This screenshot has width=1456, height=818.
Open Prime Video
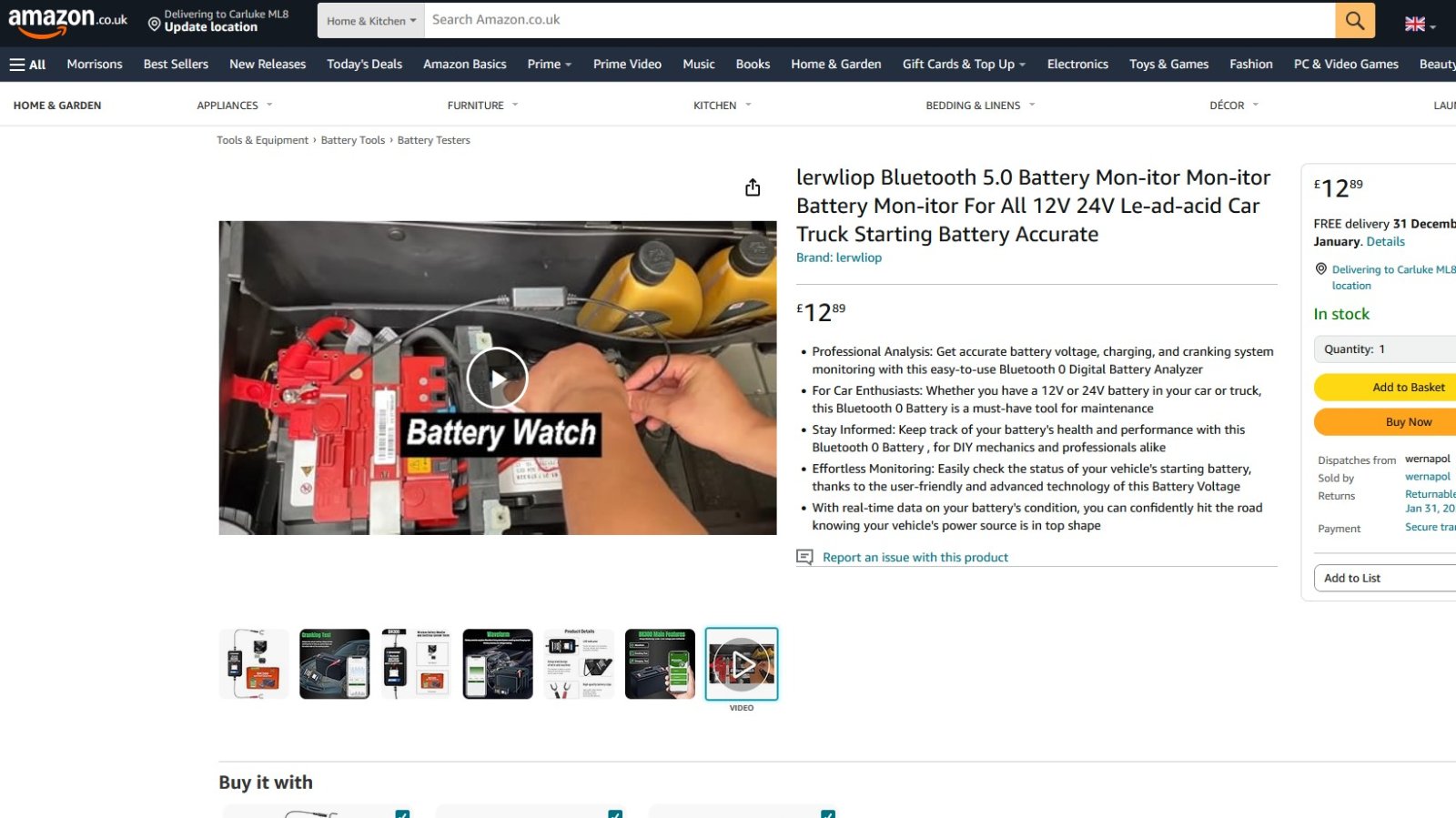click(x=627, y=65)
